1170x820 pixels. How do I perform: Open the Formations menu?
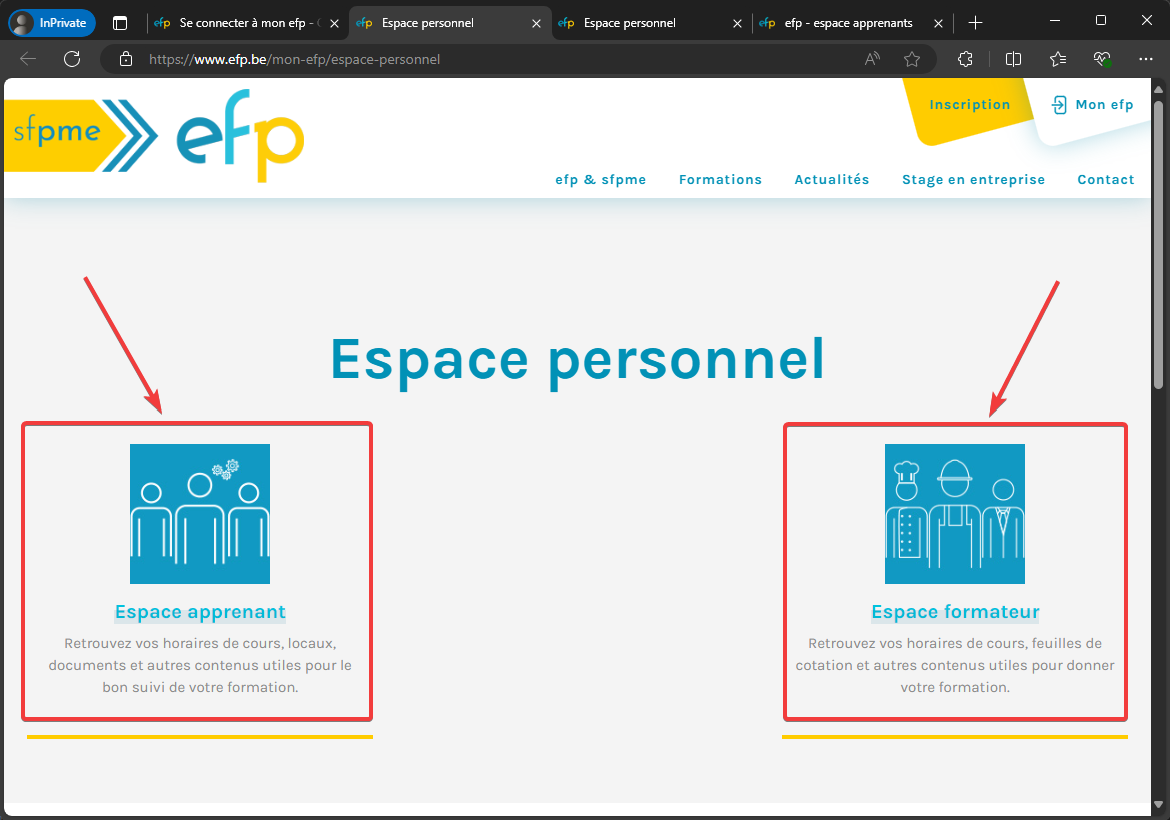(720, 179)
